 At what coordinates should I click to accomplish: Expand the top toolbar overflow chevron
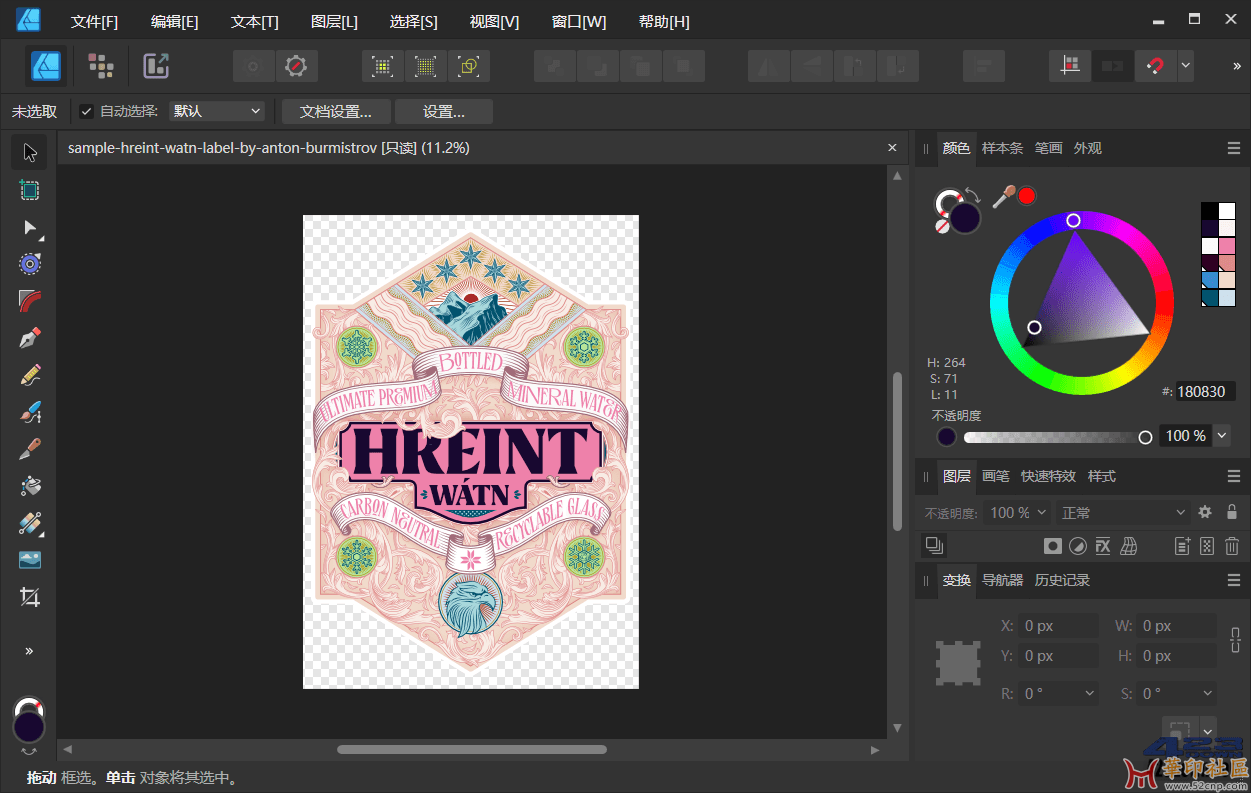tap(1237, 66)
